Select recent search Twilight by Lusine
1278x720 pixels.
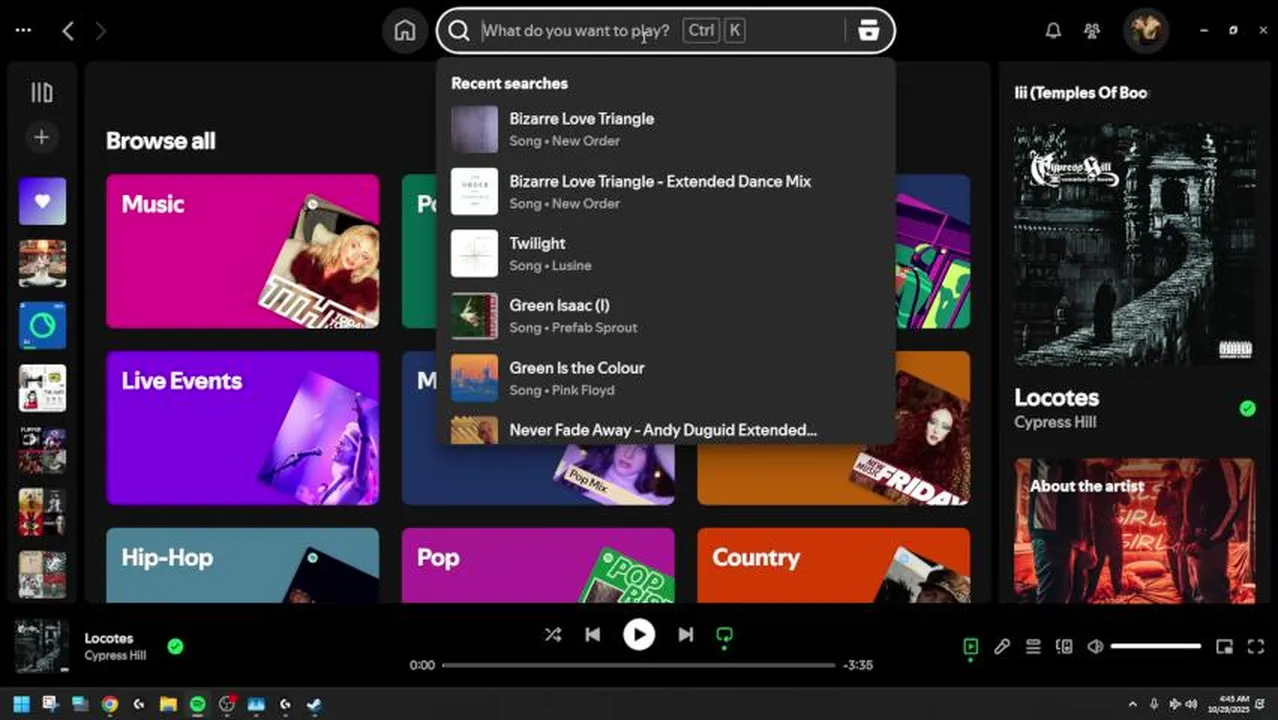(665, 254)
